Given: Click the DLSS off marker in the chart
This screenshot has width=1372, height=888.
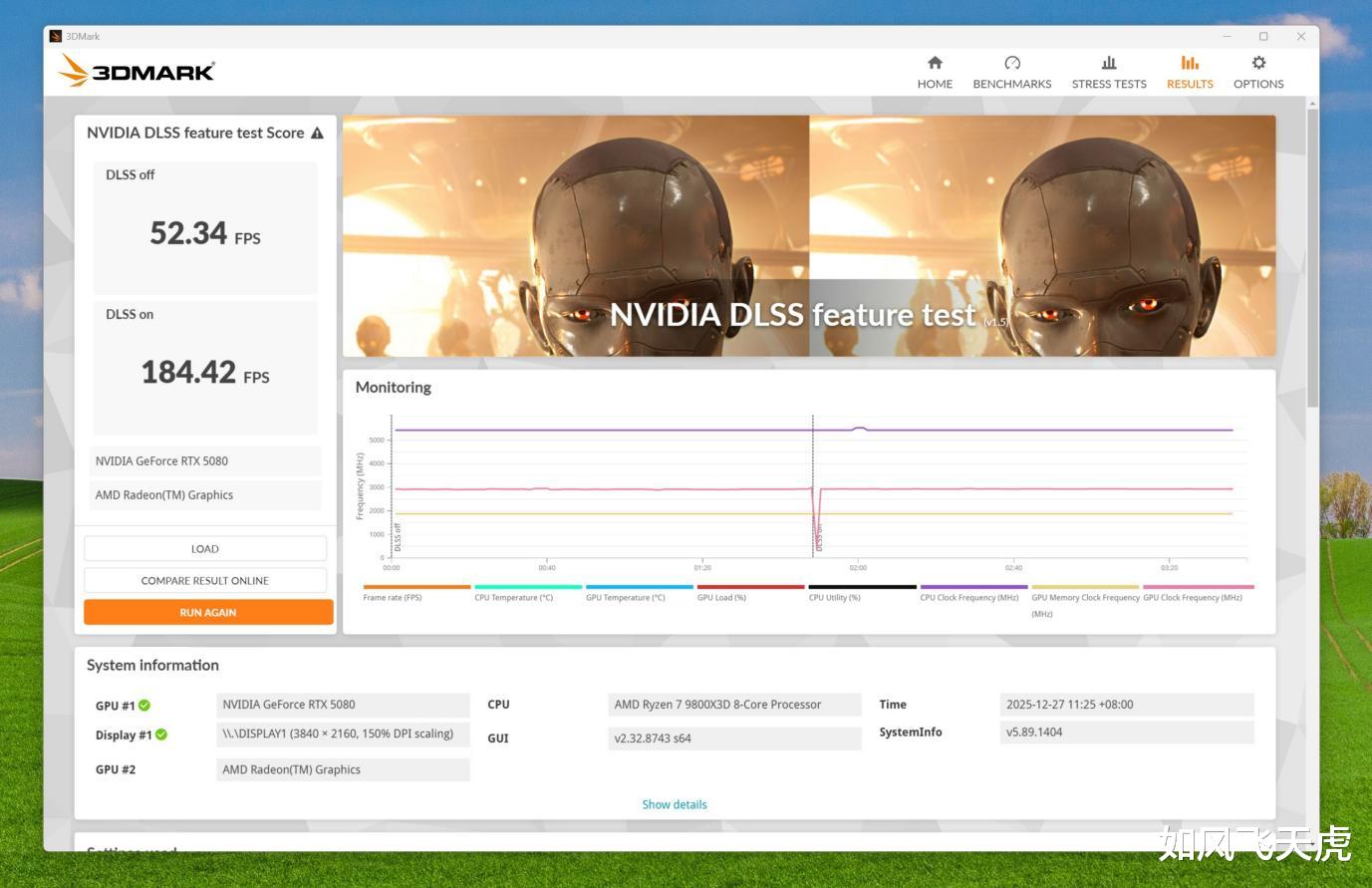Looking at the screenshot, I should 398,538.
